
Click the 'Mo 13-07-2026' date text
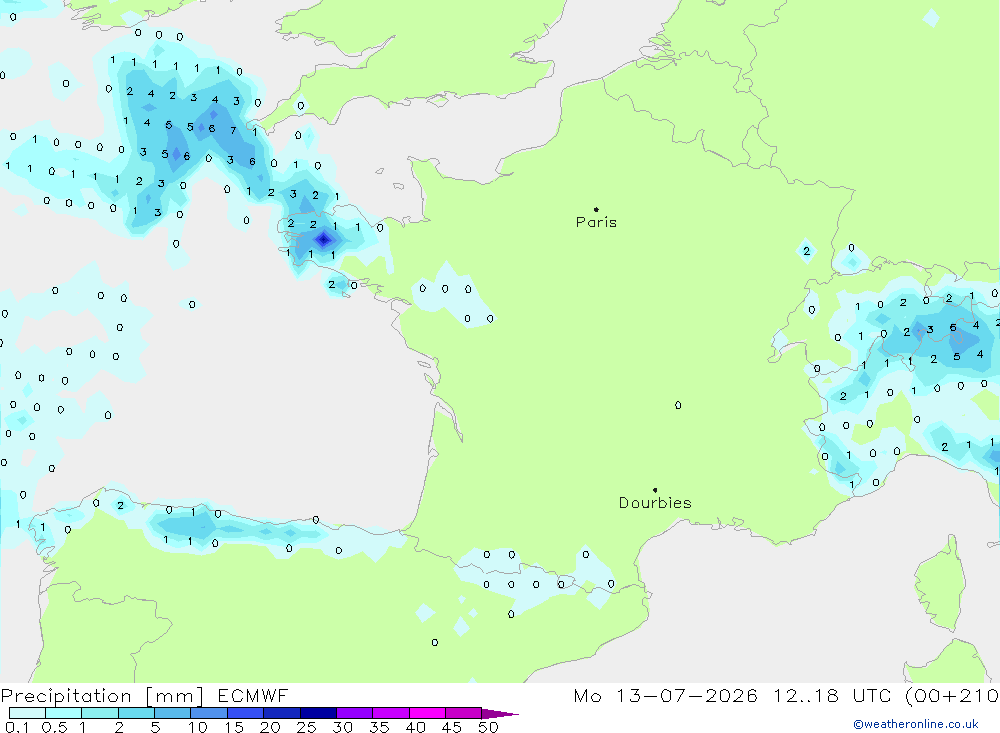(666, 695)
